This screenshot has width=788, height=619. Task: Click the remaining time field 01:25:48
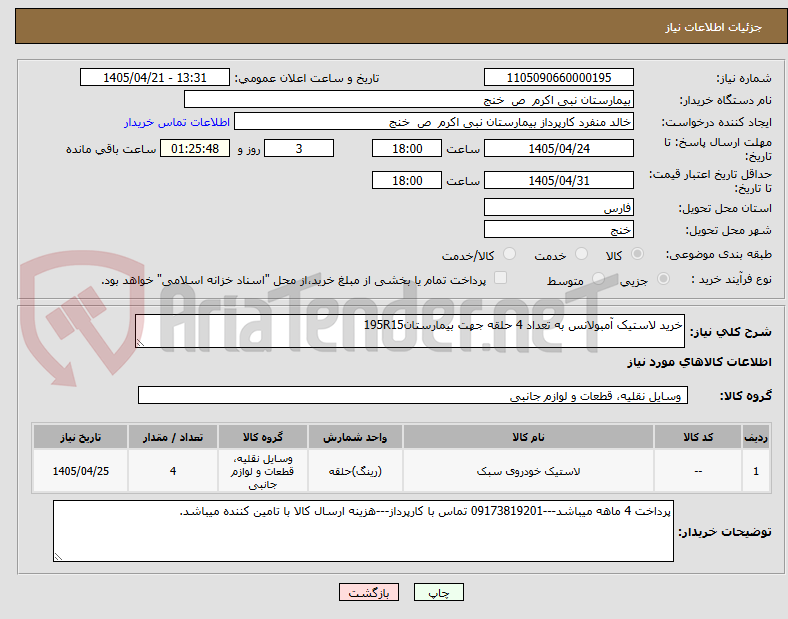pyautogui.click(x=195, y=148)
